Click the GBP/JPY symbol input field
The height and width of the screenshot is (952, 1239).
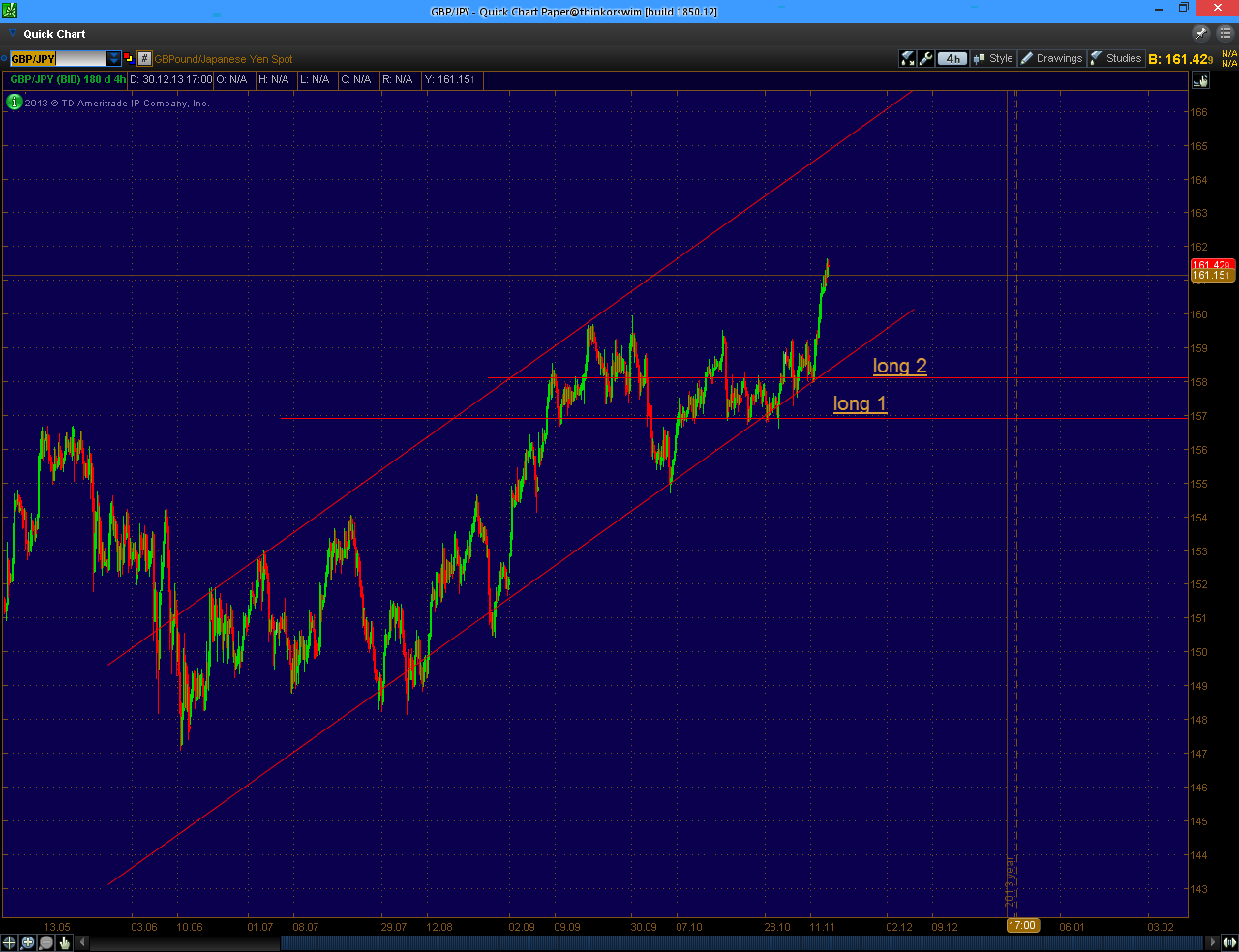click(58, 58)
